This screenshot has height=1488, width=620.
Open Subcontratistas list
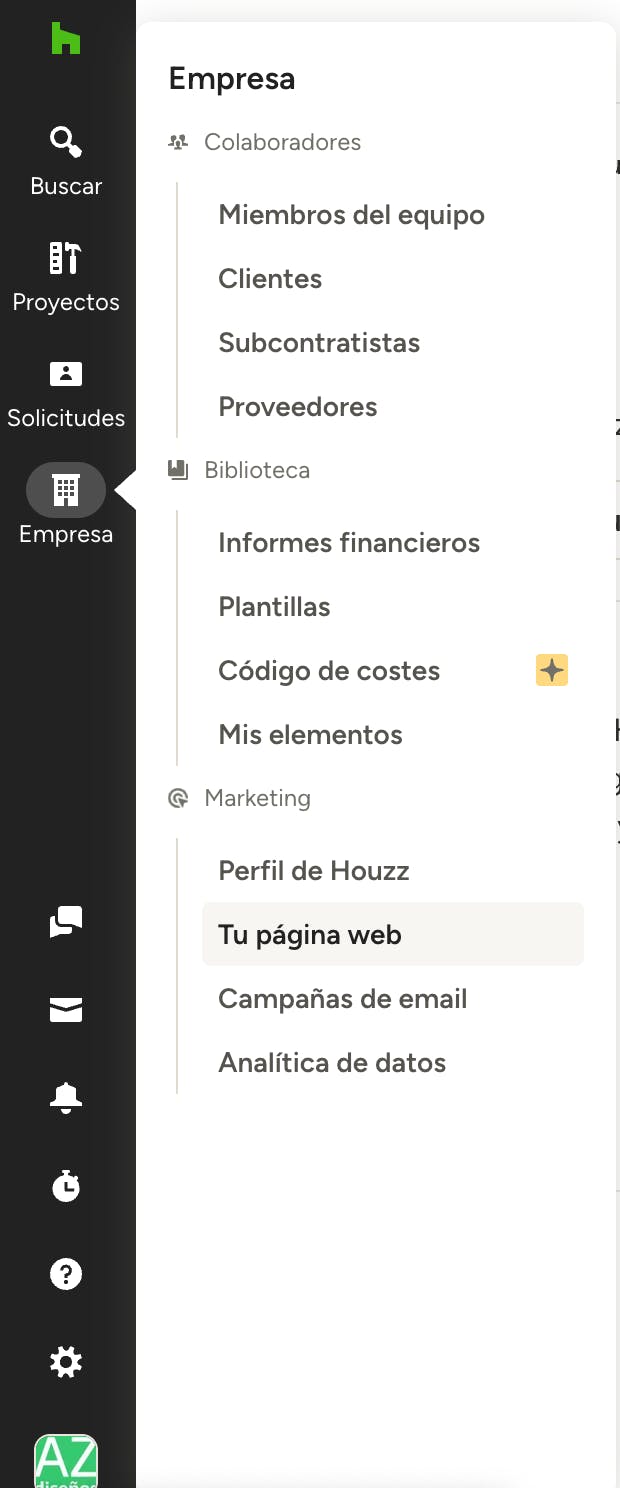319,343
